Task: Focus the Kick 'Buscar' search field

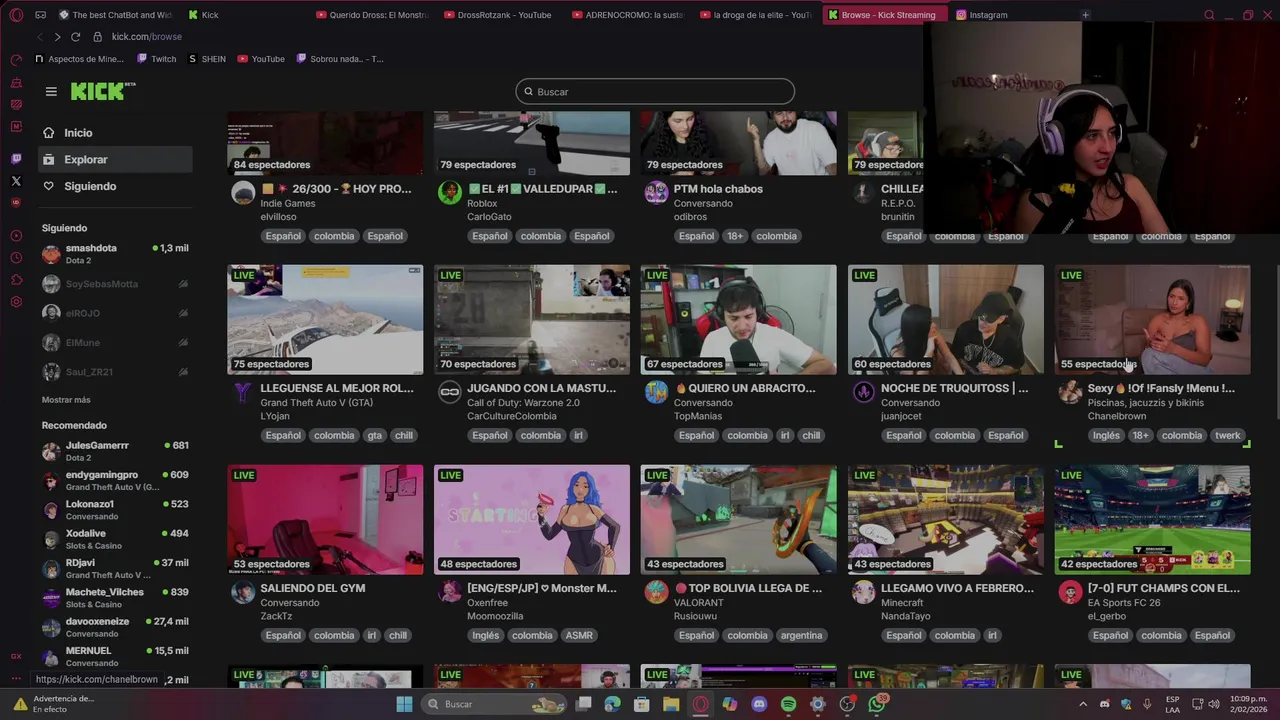Action: click(x=655, y=92)
